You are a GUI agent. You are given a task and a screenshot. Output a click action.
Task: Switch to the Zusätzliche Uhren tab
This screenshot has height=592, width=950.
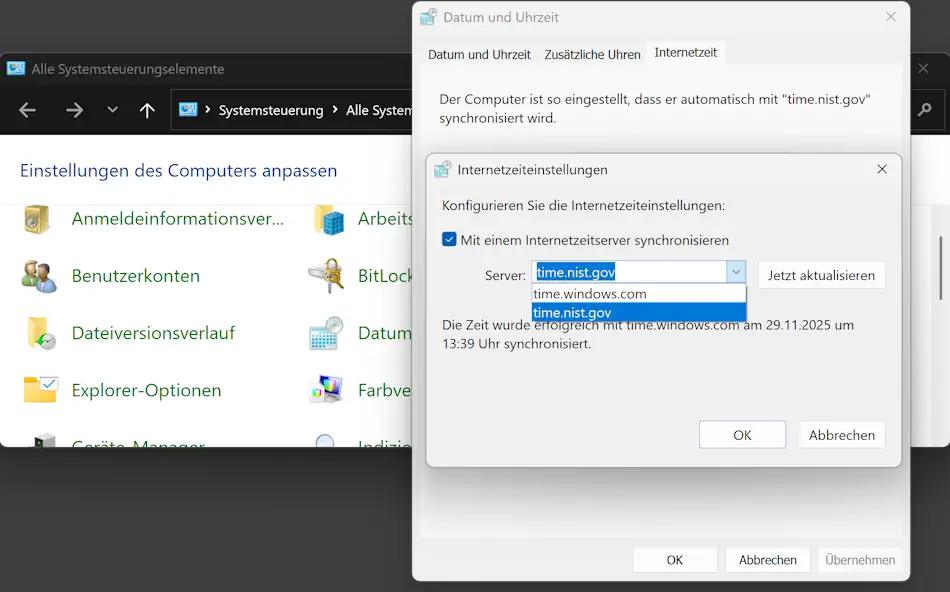click(592, 53)
